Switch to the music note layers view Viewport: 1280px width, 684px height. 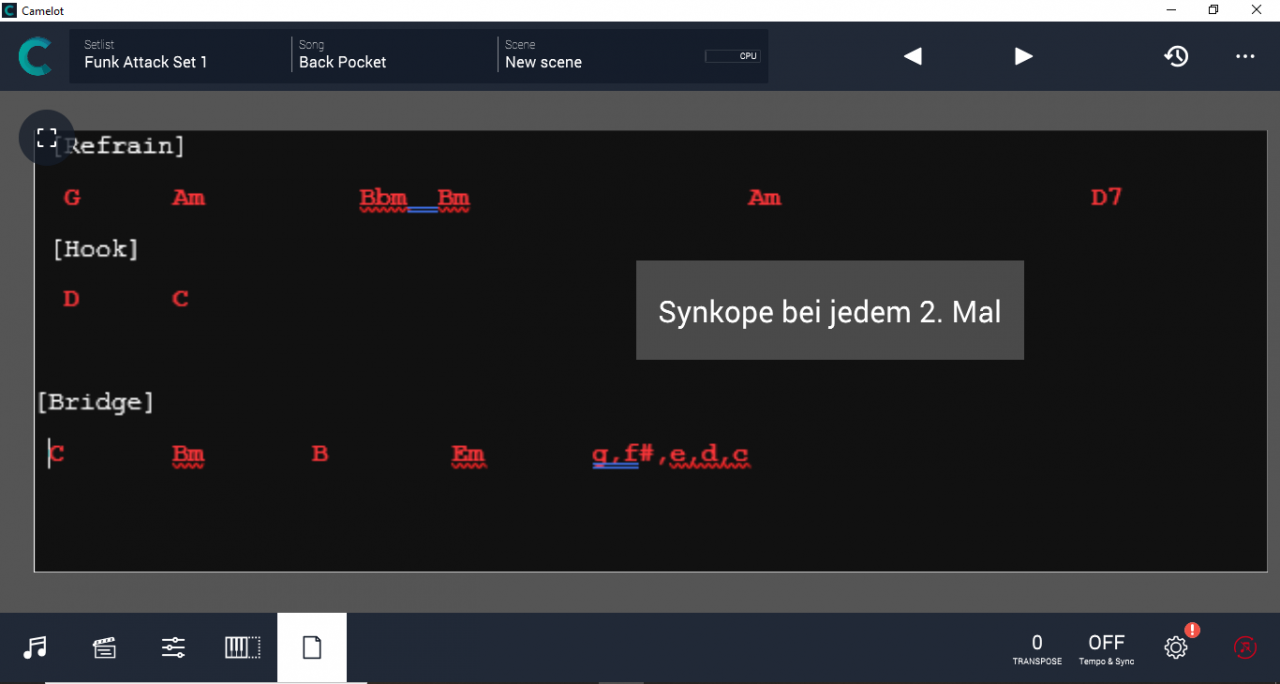[35, 647]
